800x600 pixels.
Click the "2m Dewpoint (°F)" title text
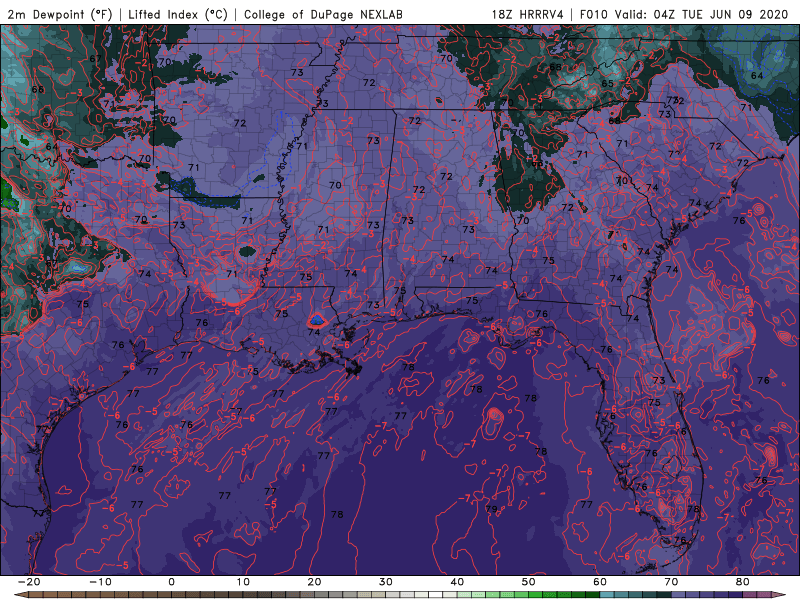click(60, 14)
